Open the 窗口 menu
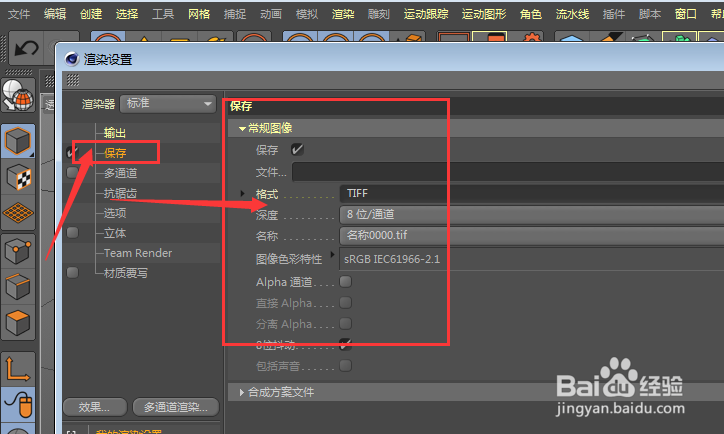The height and width of the screenshot is (434, 724). click(686, 14)
